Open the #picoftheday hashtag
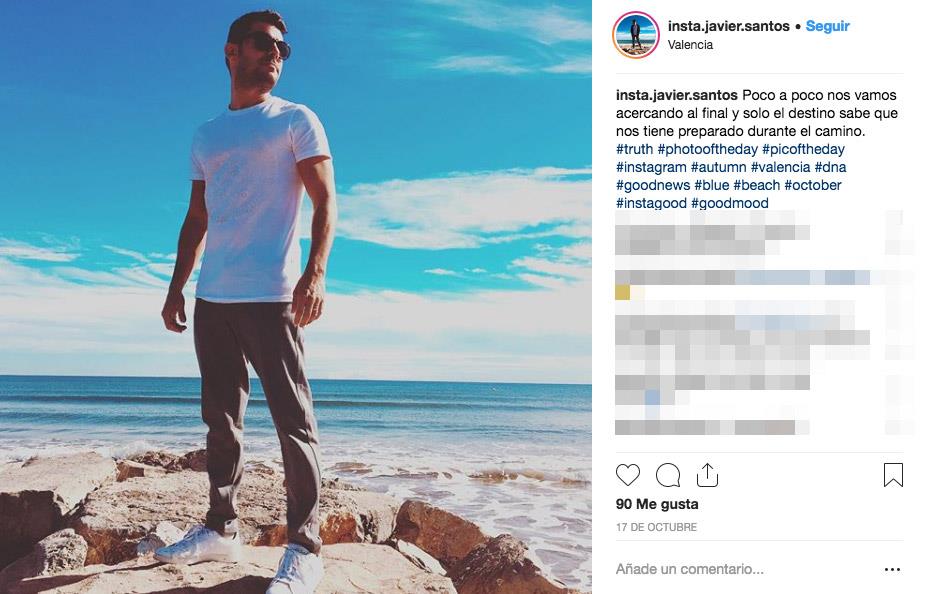Screen dimensions: 926x594 [803, 149]
